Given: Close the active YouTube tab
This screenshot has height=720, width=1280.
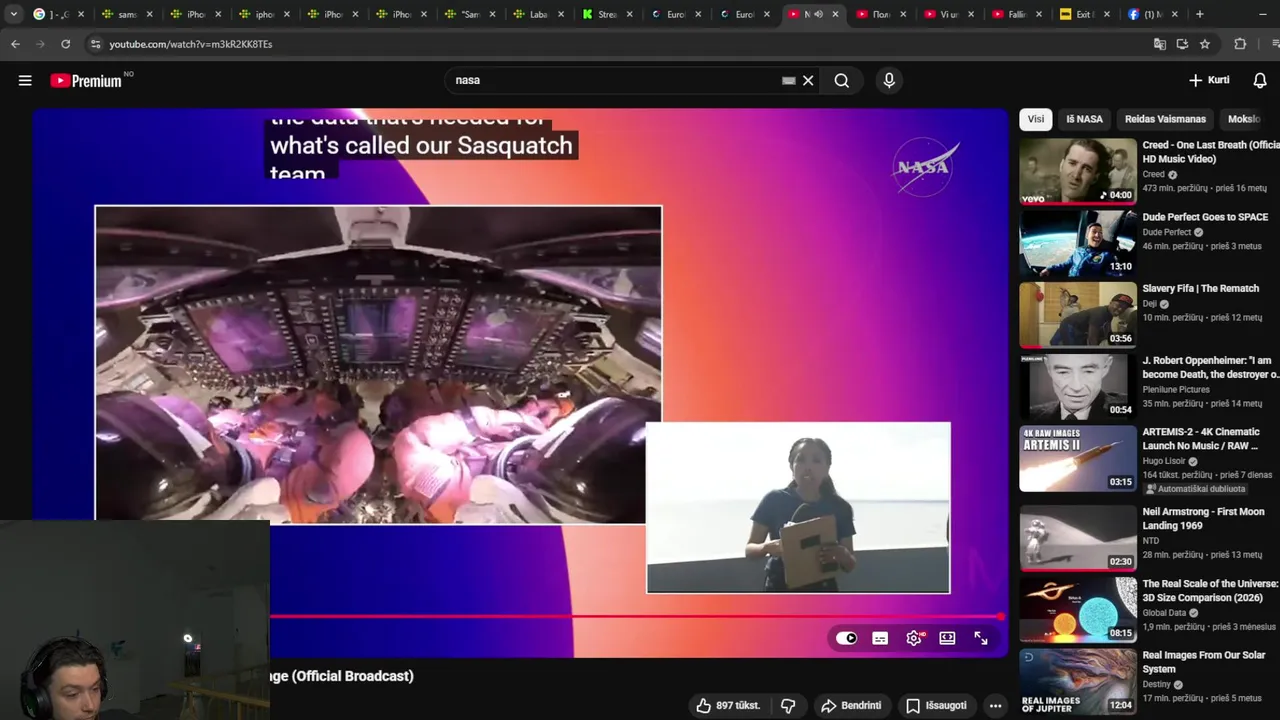Looking at the screenshot, I should [x=835, y=14].
